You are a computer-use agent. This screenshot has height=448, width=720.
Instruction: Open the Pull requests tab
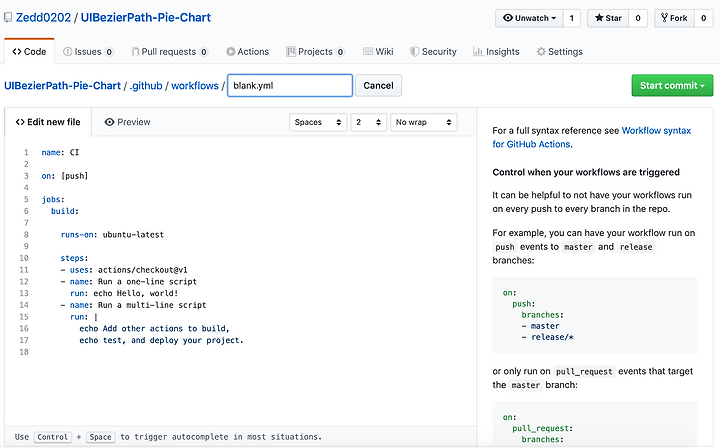click(170, 51)
